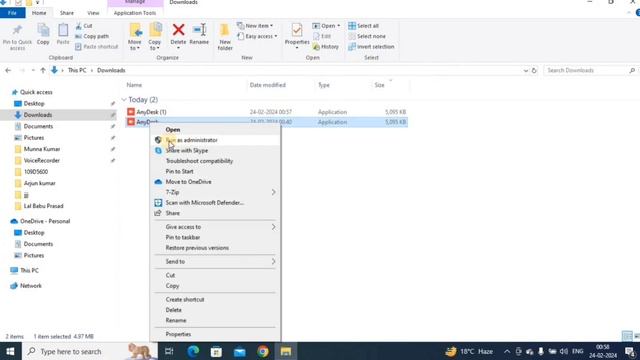Sort by Date modified column header
The width and height of the screenshot is (640, 360).
click(x=267, y=85)
